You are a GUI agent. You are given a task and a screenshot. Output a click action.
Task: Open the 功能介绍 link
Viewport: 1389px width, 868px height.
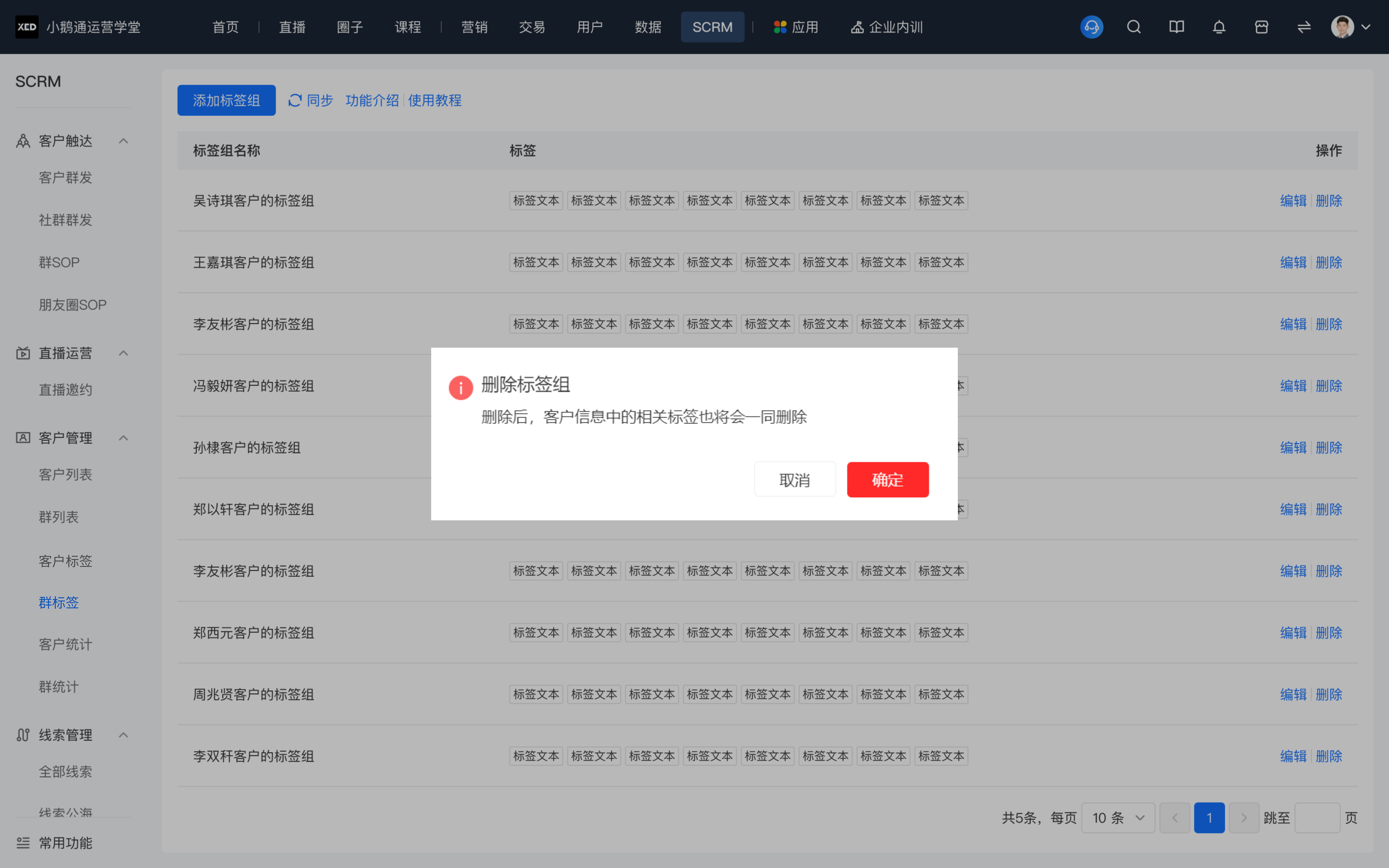pyautogui.click(x=372, y=101)
